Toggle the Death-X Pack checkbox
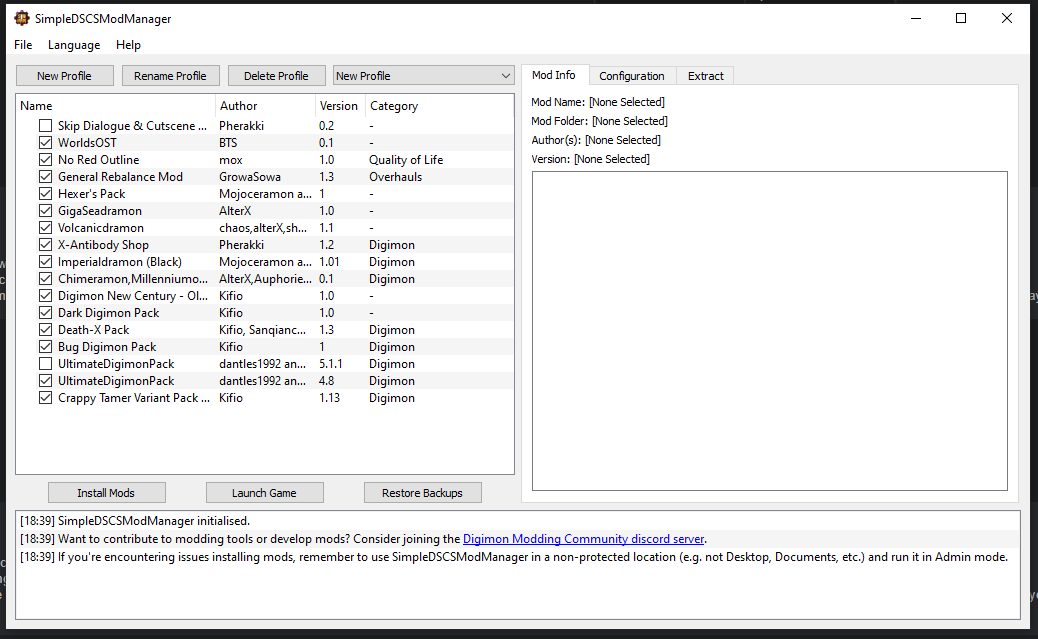The width and height of the screenshot is (1038, 639). click(x=45, y=330)
